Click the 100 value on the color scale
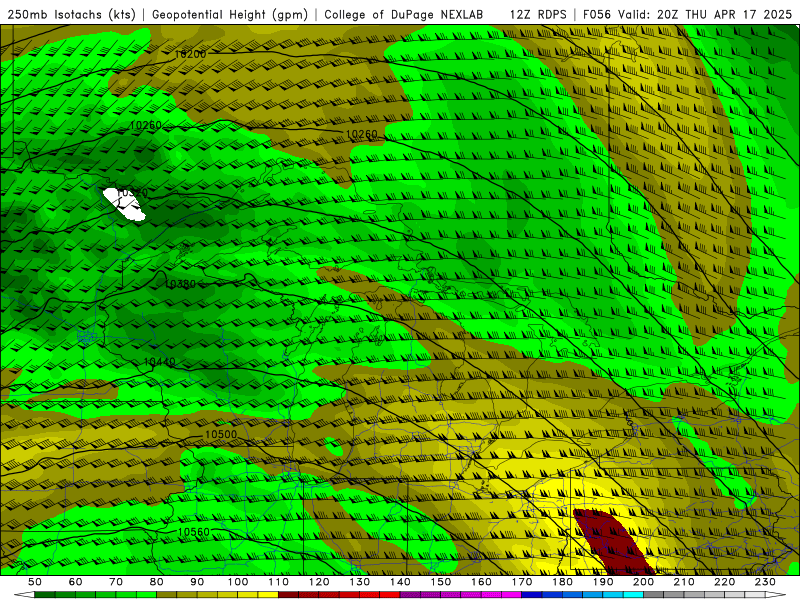The width and height of the screenshot is (800, 600). [x=238, y=582]
